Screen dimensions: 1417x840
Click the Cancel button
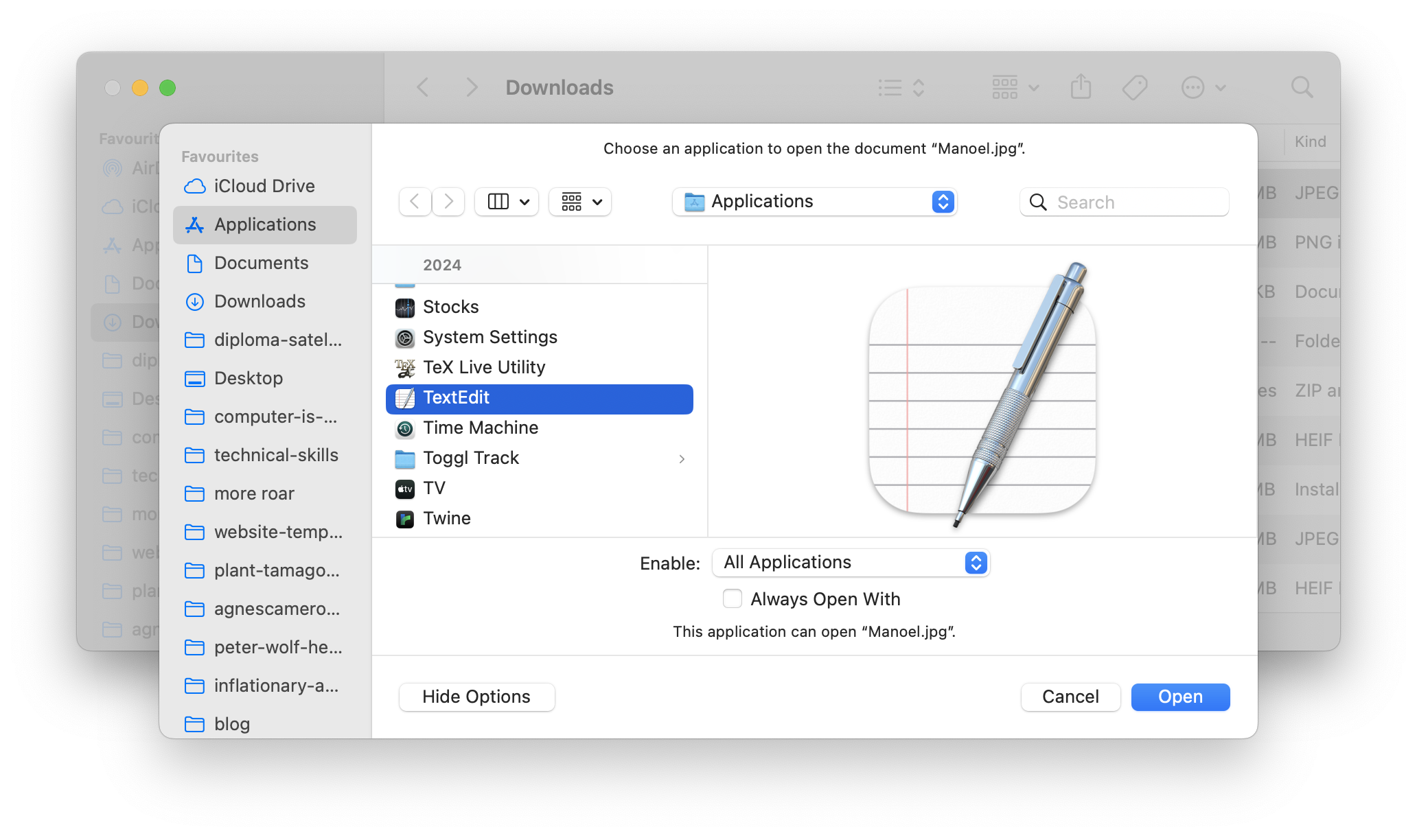(x=1071, y=697)
